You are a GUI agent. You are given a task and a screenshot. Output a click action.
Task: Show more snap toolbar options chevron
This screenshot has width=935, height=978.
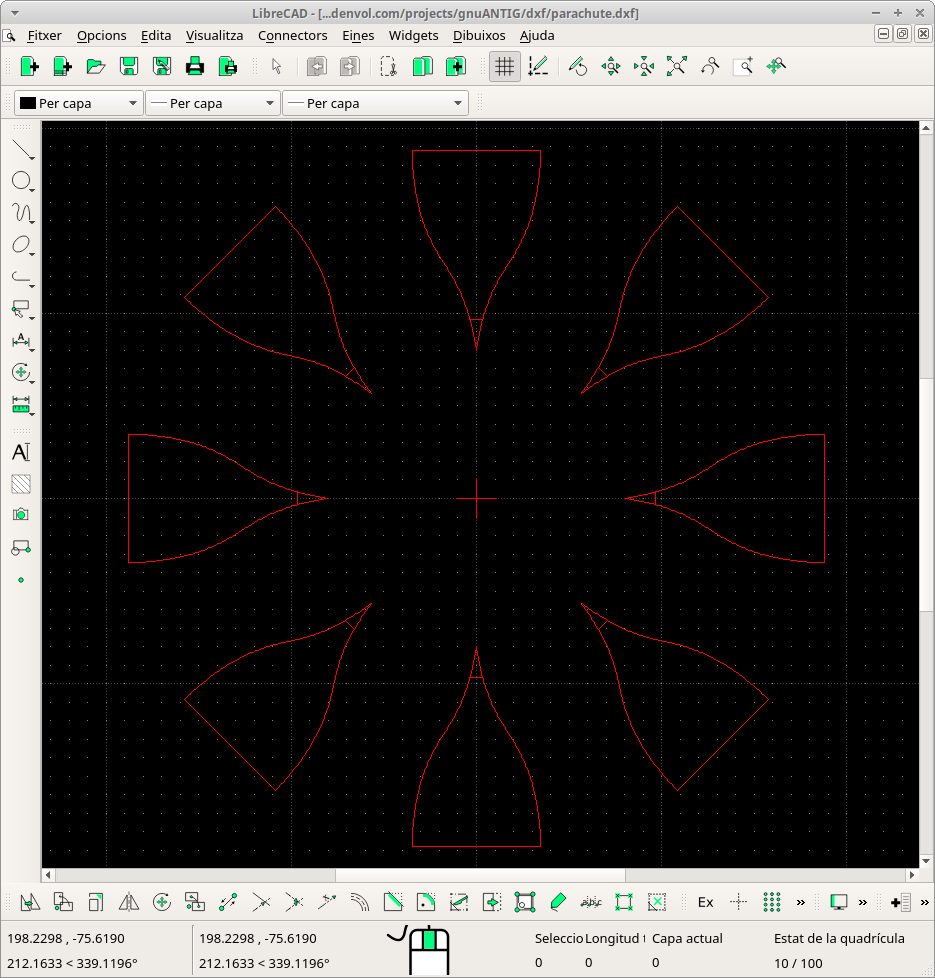click(x=801, y=902)
